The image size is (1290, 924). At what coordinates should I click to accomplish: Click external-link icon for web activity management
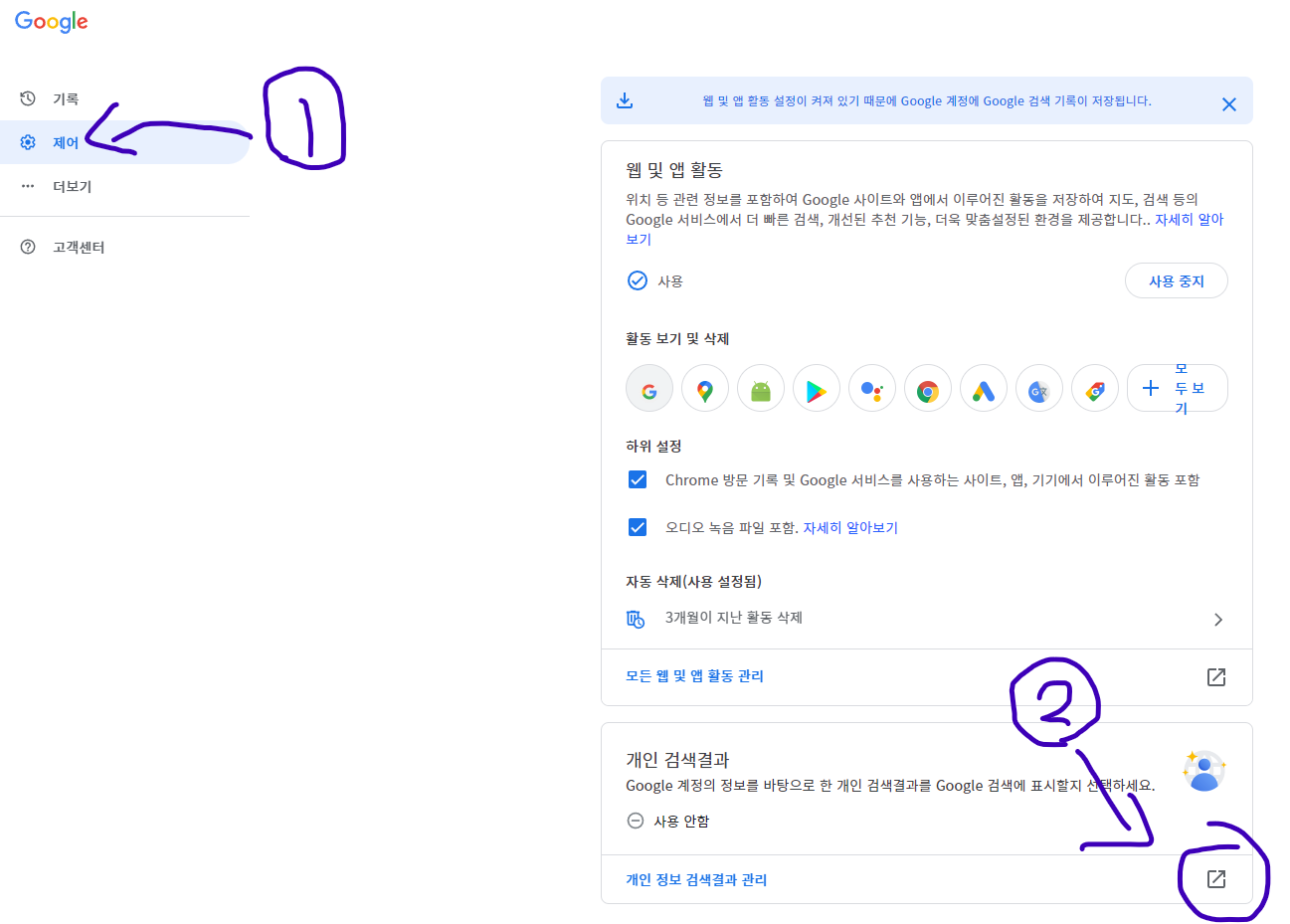tap(1216, 677)
